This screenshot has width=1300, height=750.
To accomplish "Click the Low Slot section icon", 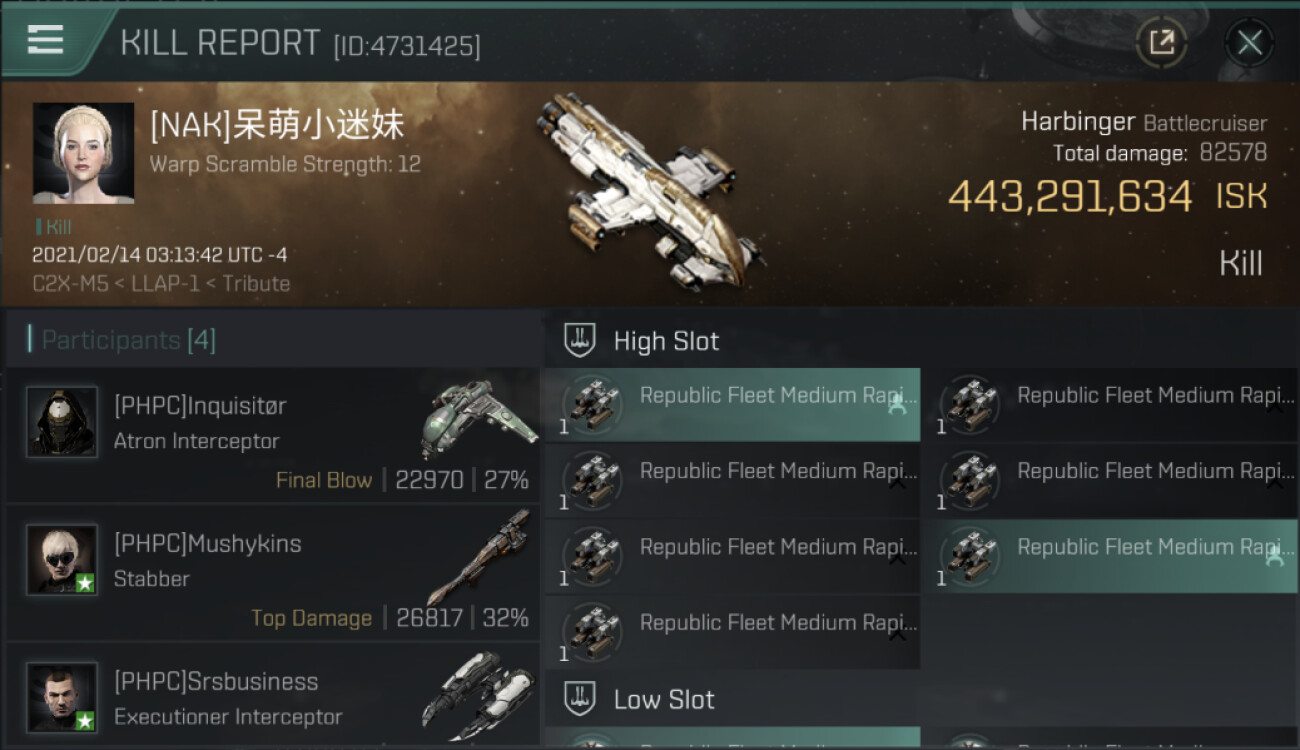I will click(x=580, y=699).
